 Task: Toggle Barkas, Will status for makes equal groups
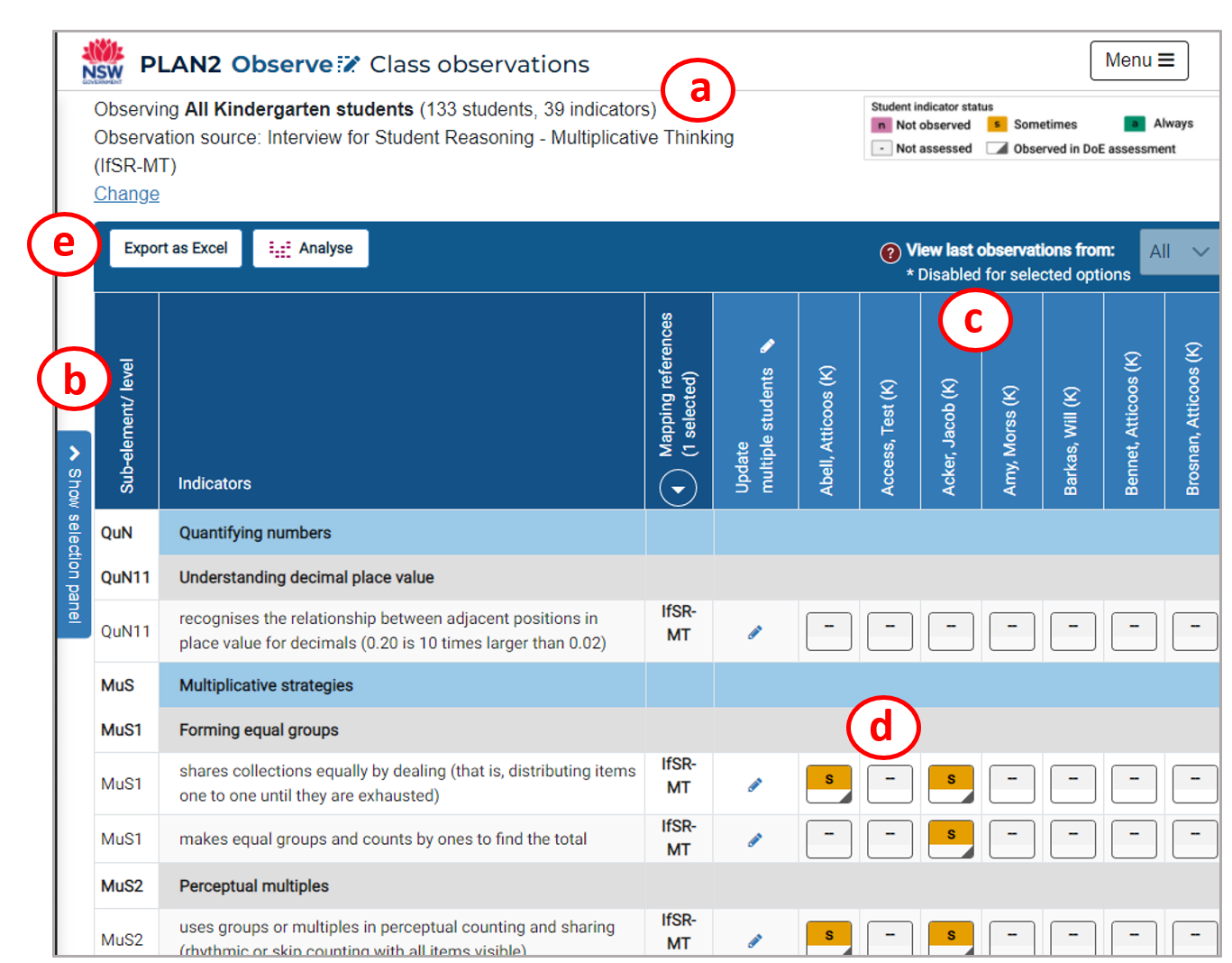tap(1073, 839)
